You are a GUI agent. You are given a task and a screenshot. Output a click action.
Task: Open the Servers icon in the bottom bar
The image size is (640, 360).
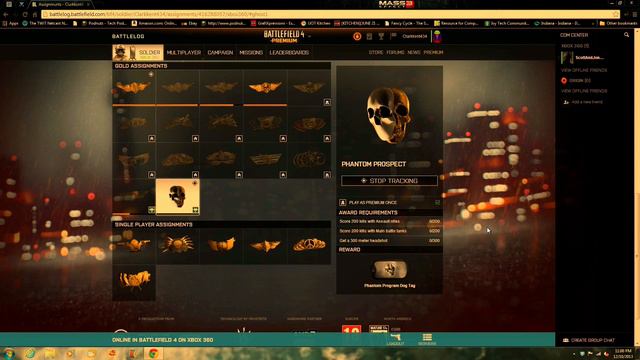(427, 339)
